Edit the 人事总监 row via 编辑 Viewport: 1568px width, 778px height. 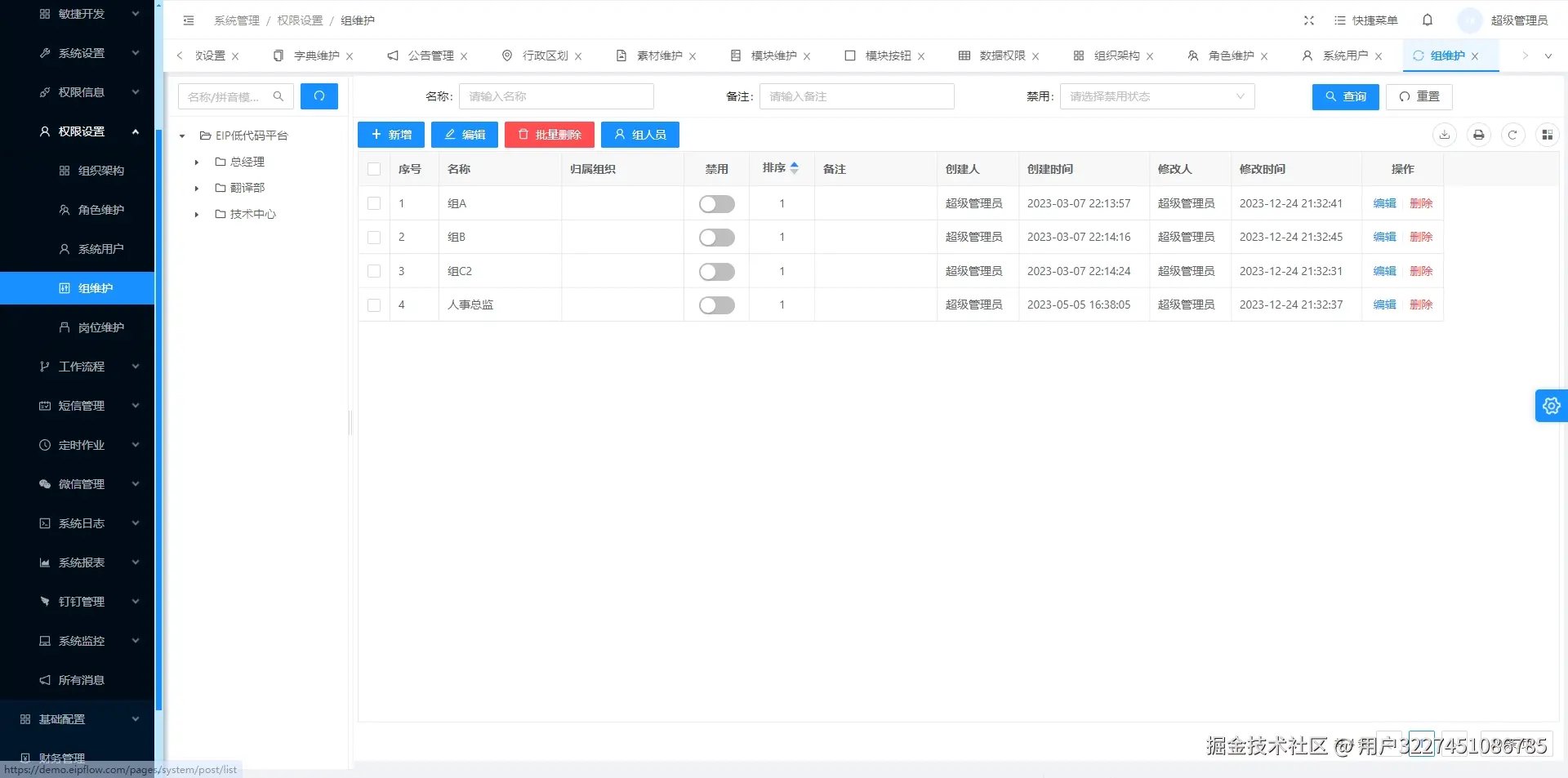tap(1385, 305)
